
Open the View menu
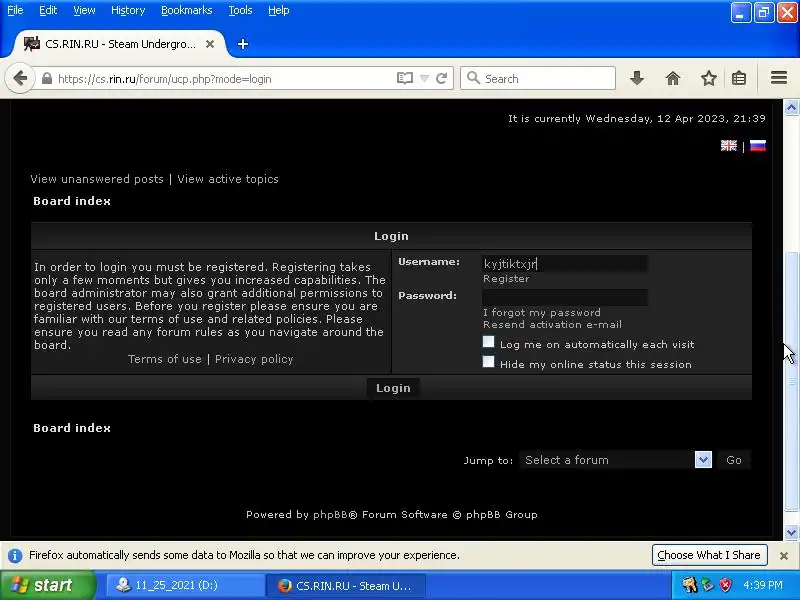click(x=84, y=10)
